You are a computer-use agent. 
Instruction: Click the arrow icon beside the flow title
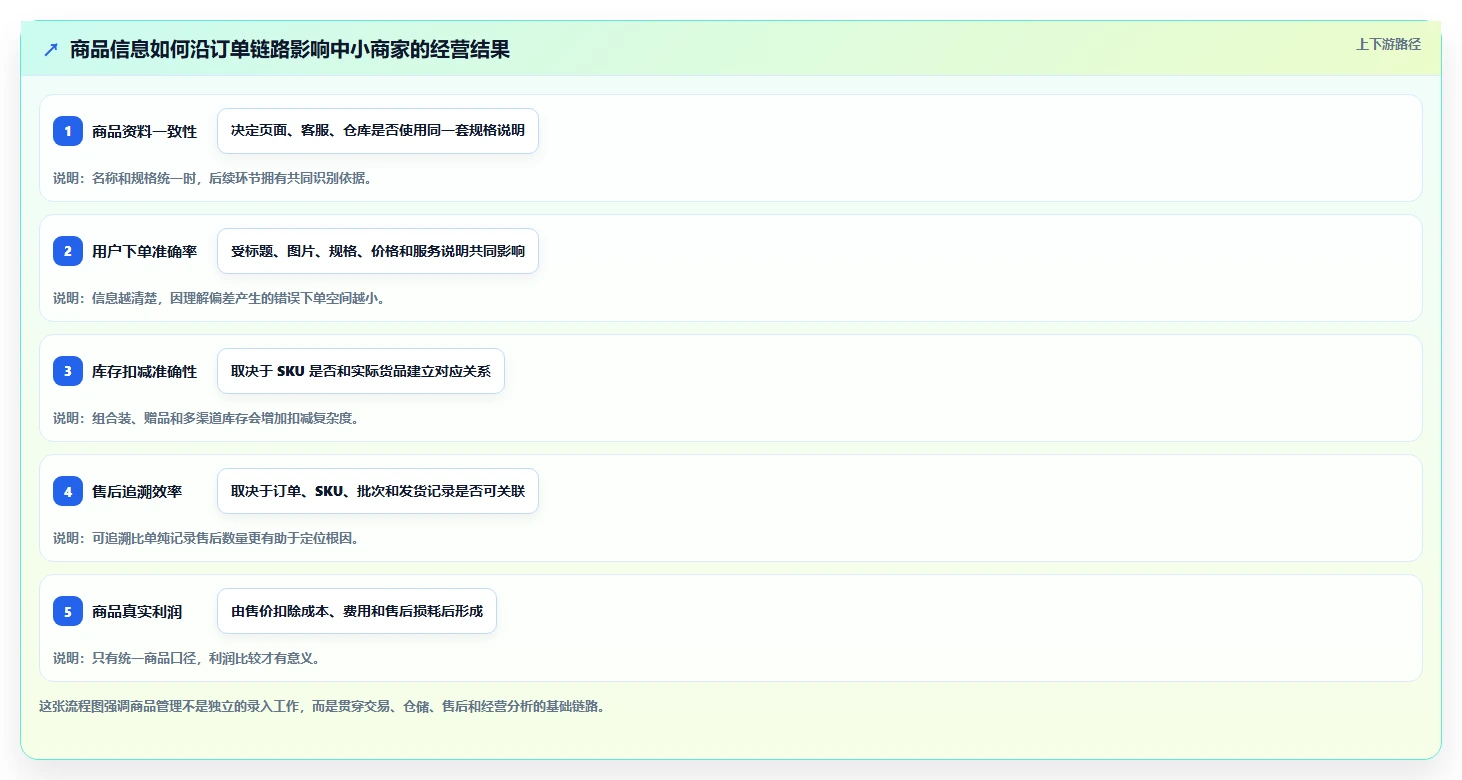tap(51, 49)
